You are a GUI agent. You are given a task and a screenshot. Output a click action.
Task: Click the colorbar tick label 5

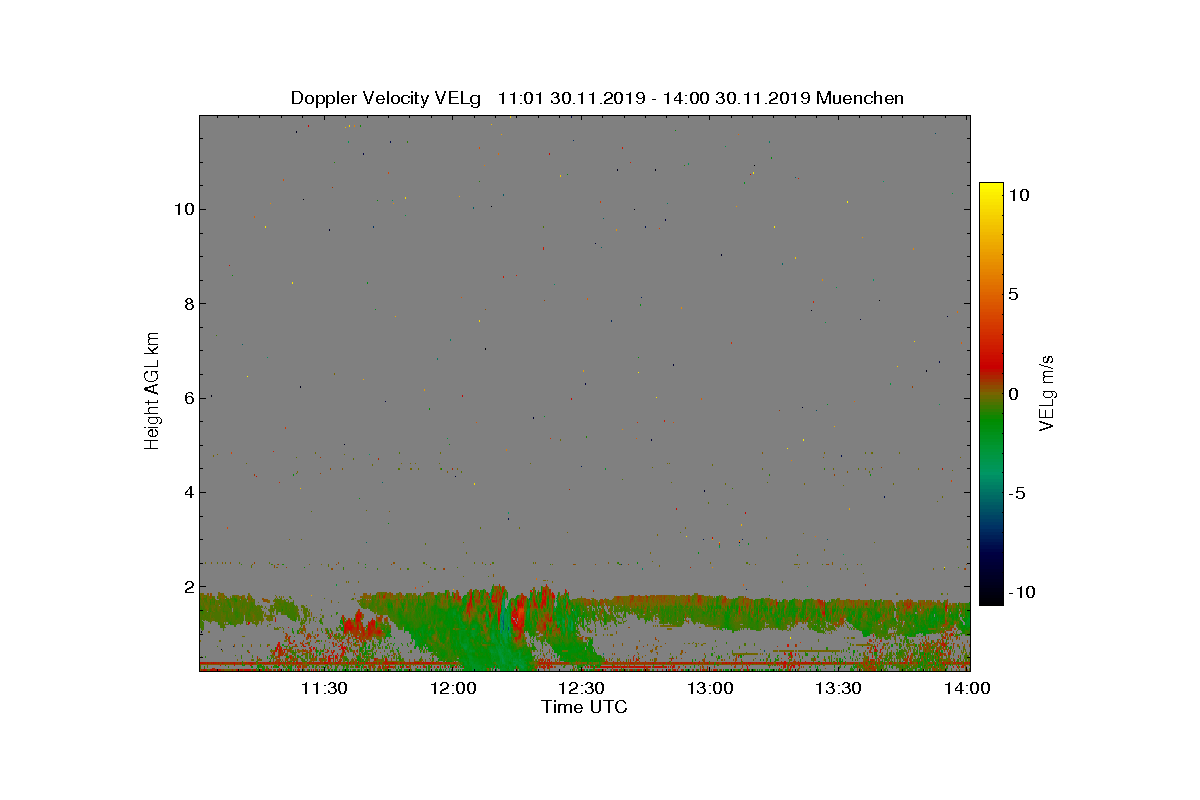tap(1013, 294)
